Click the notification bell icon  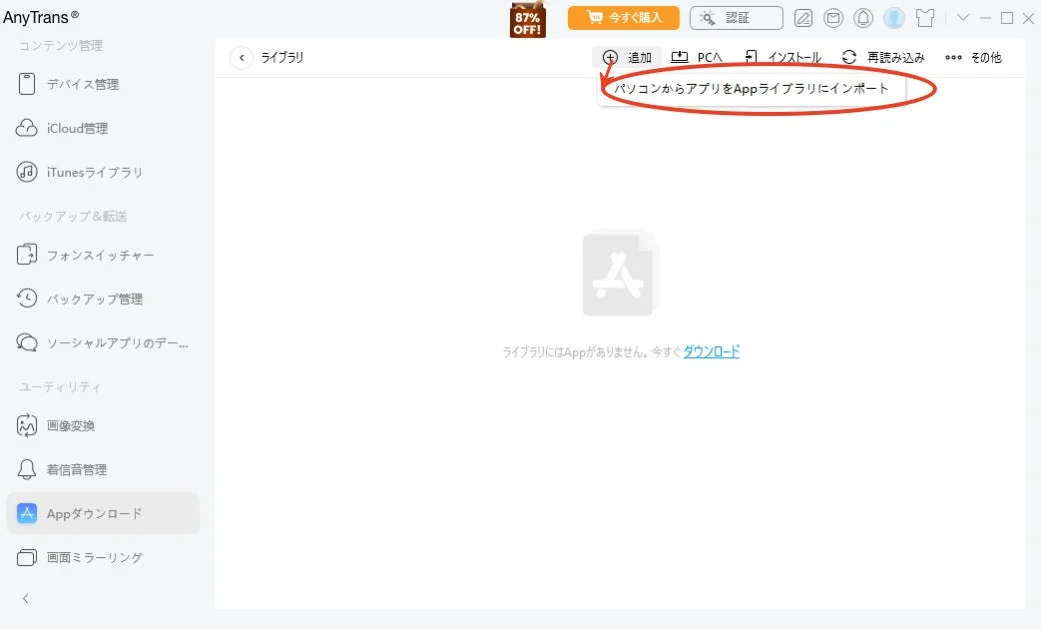coord(863,17)
